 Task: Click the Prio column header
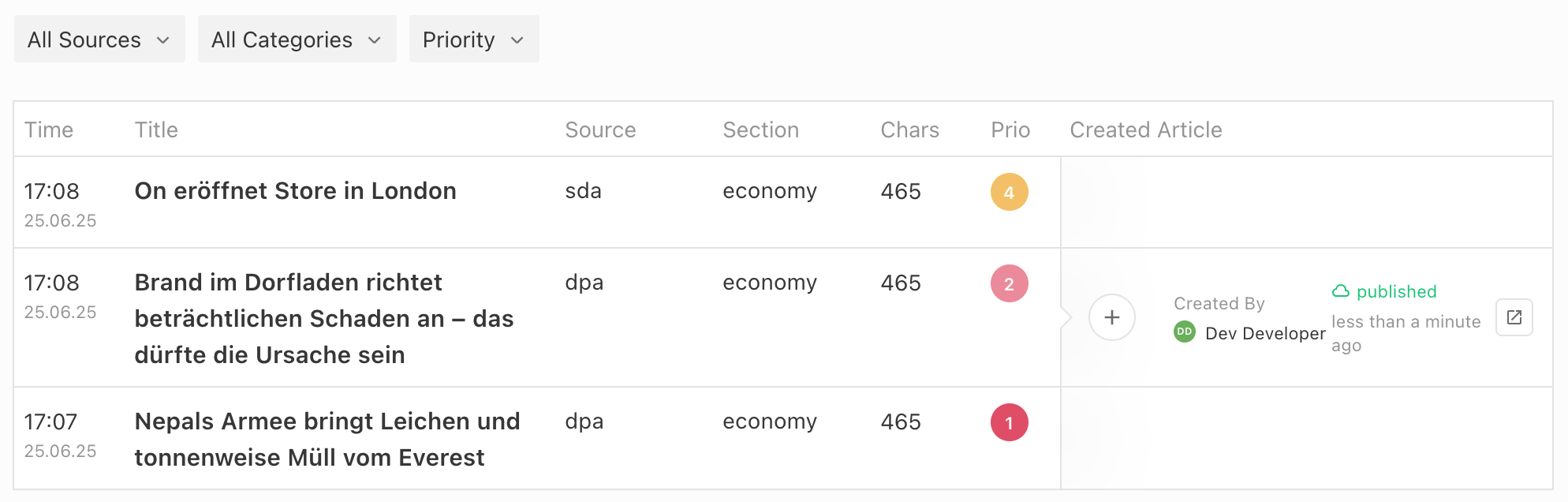tap(1010, 129)
